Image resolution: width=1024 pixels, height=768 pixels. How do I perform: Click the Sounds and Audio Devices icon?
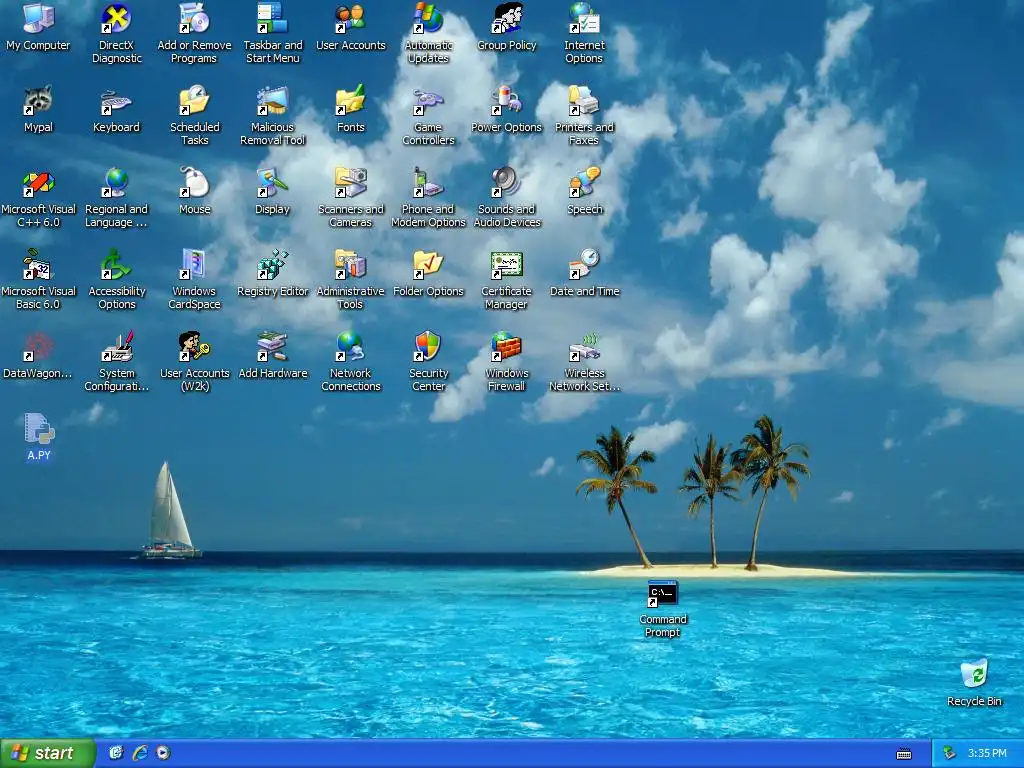pyautogui.click(x=506, y=183)
